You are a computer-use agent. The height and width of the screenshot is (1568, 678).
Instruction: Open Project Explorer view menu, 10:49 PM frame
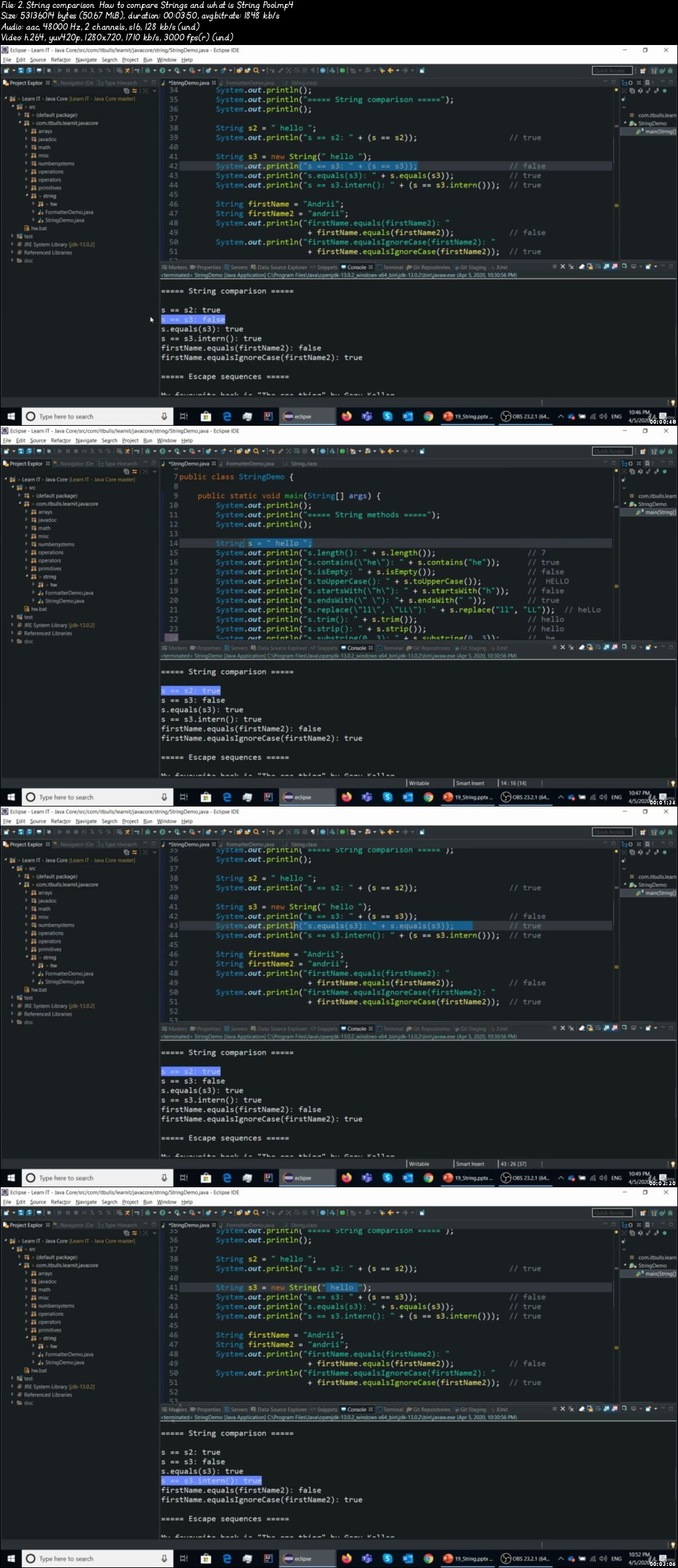pyautogui.click(x=154, y=852)
